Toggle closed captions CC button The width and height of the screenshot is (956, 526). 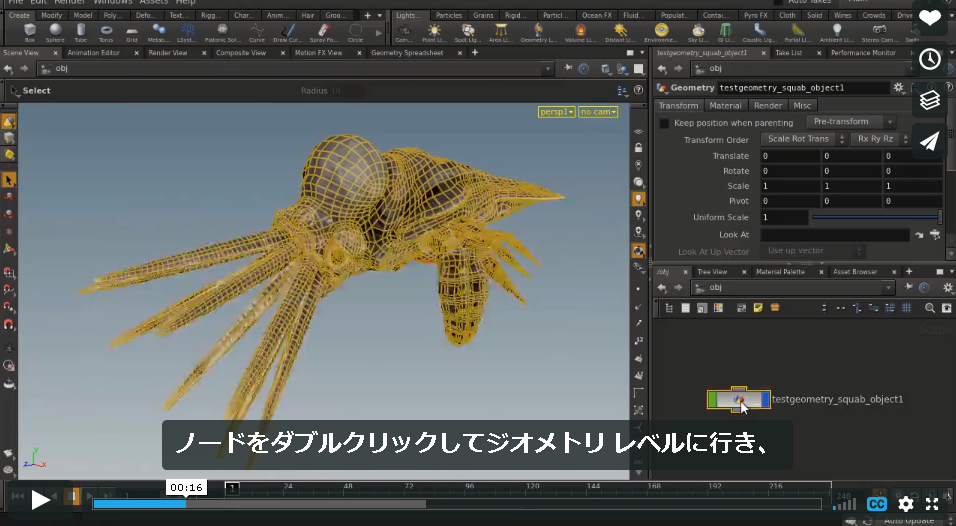click(877, 504)
